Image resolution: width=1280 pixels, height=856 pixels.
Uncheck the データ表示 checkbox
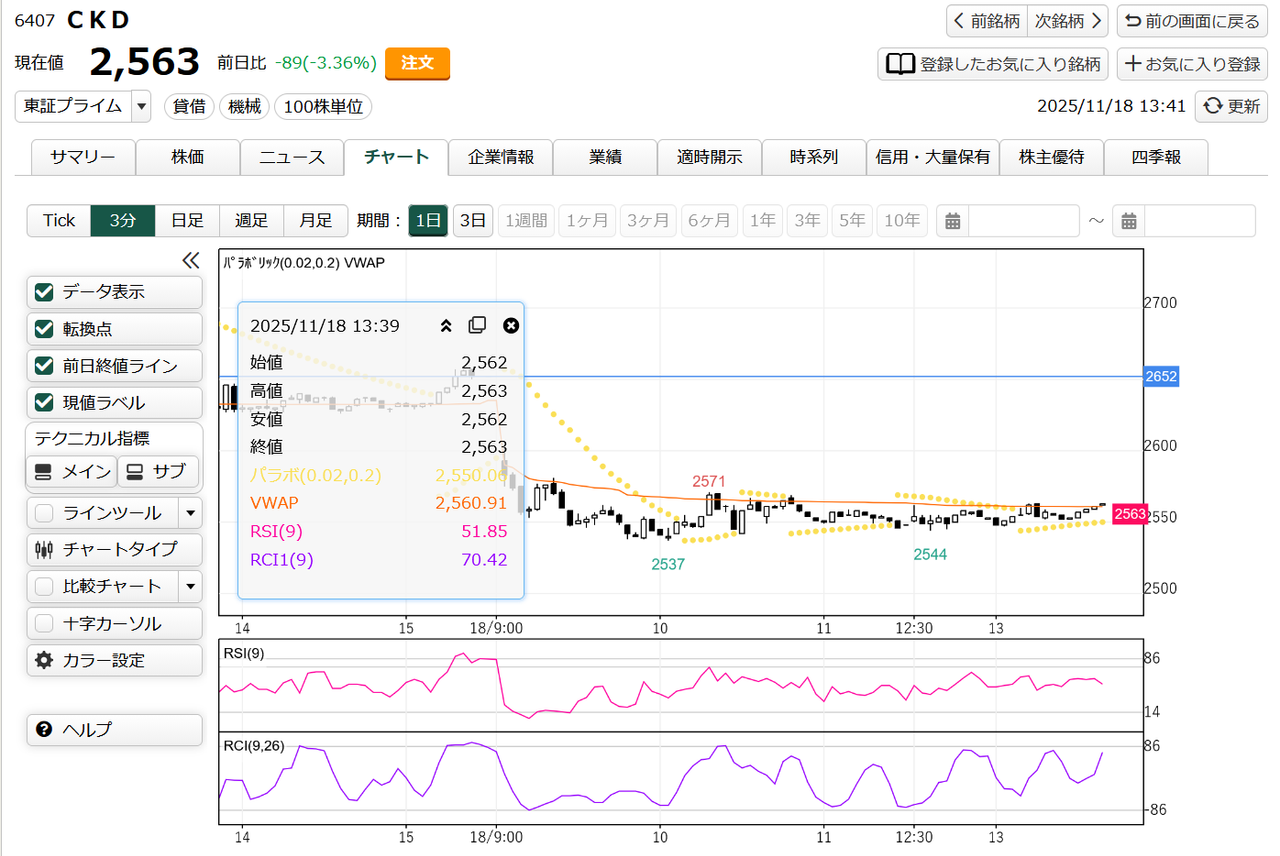point(44,292)
